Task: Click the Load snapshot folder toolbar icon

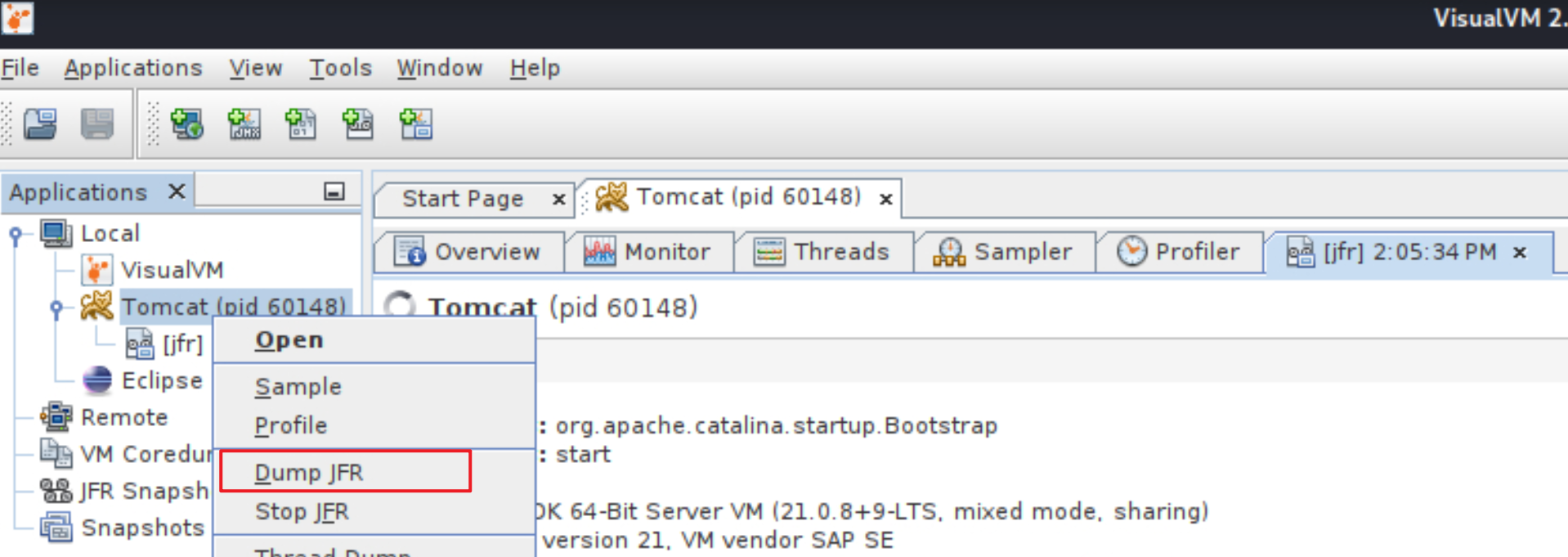Action: 39,124
